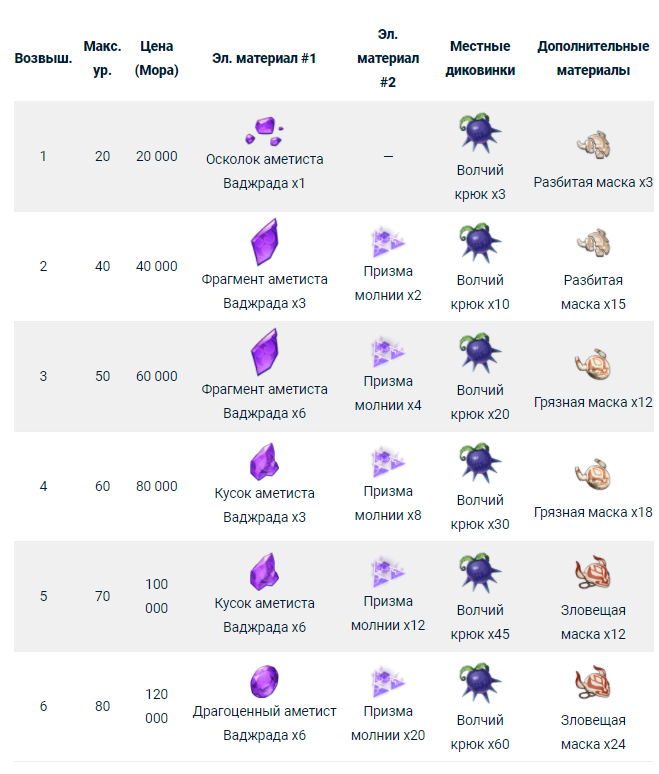Screen dimensions: 659x774
Task: Click the Lightning Prism icon in row 6
Action: (x=388, y=682)
